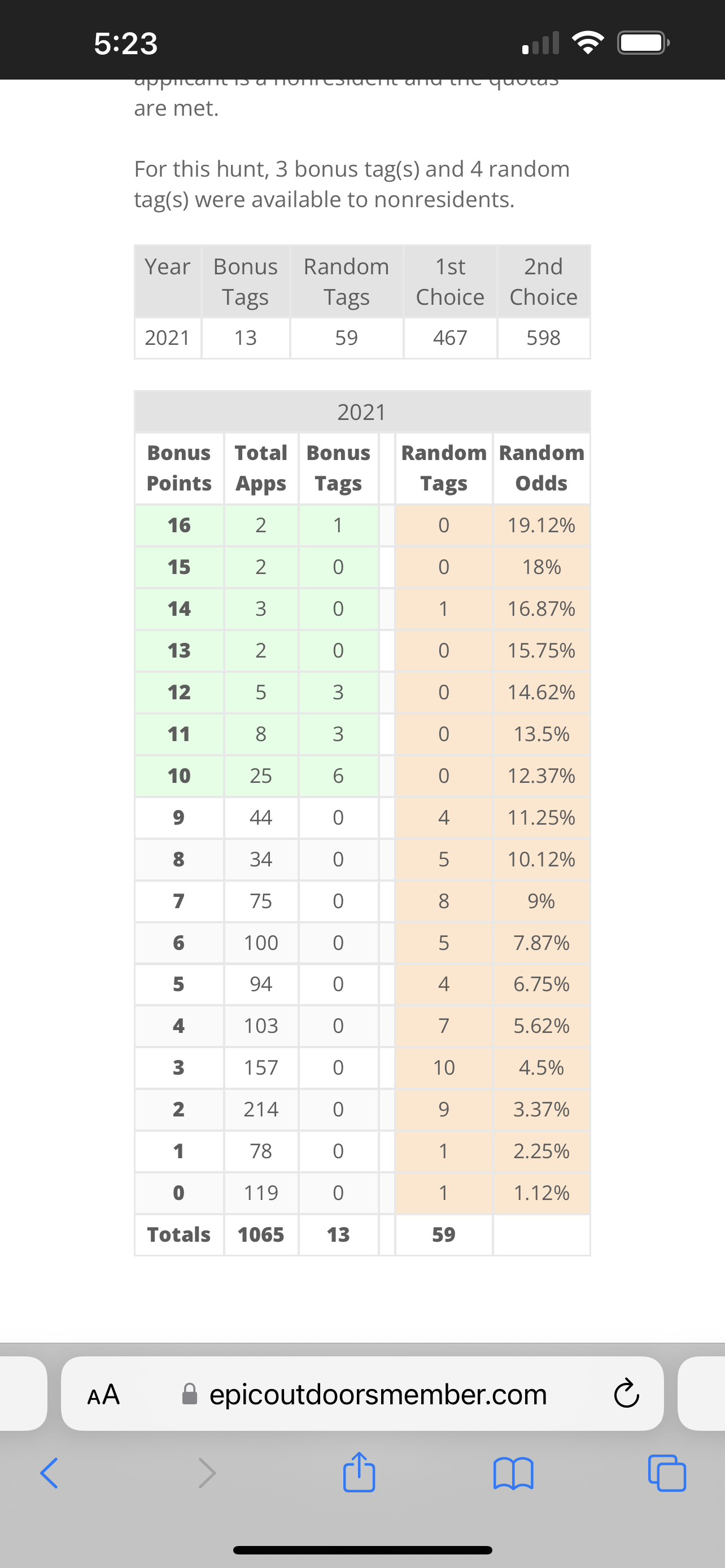Select the 2021 year cell
This screenshot has width=725, height=1568.
[167, 338]
